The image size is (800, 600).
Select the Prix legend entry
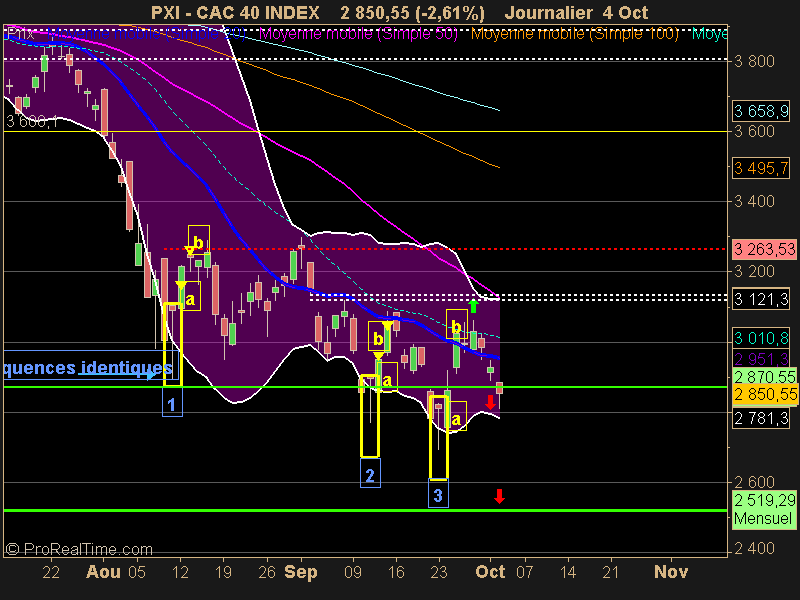click(21, 34)
